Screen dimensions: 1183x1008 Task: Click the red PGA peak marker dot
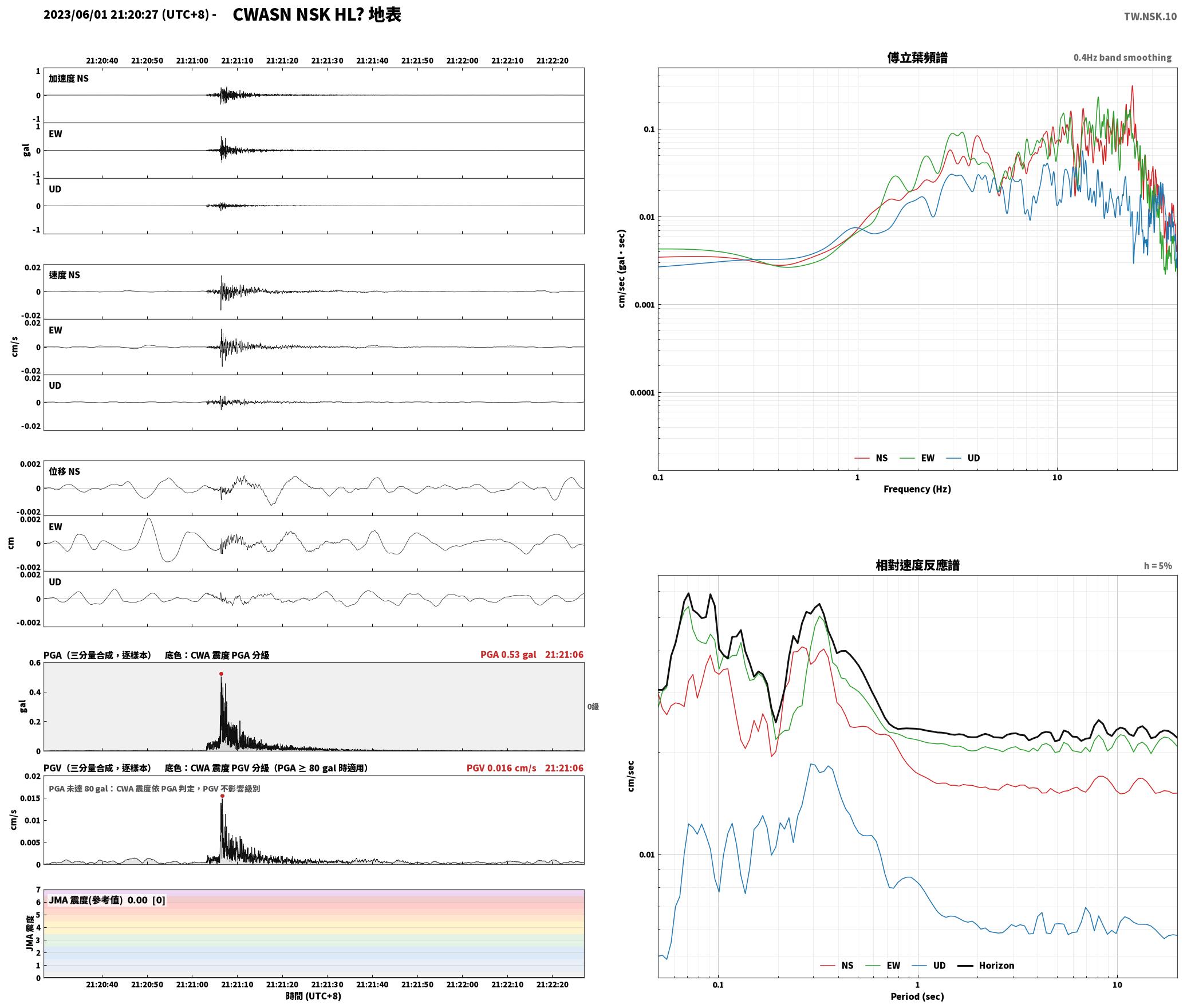click(221, 674)
